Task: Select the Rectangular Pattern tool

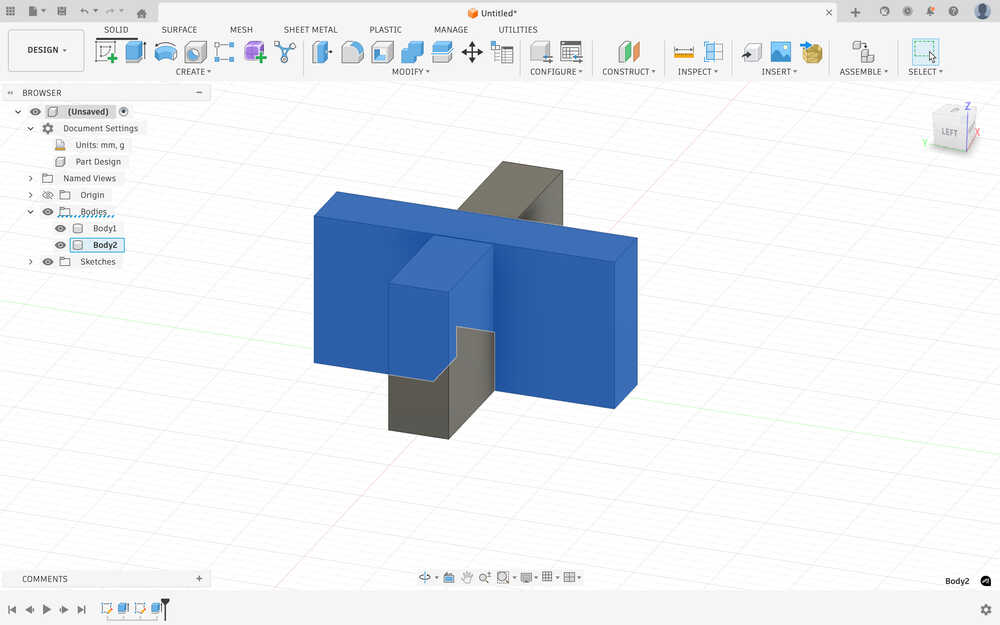Action: pos(224,52)
